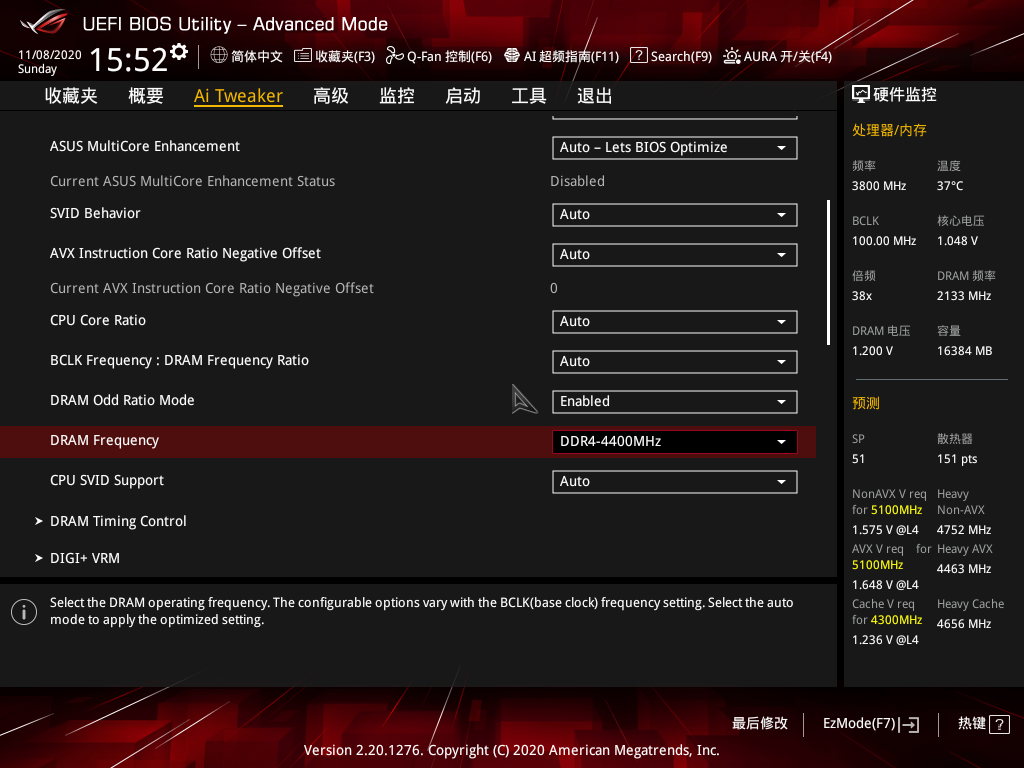1024x768 pixels.
Task: Open DRAM Frequency DDR4-4400MHz dropdown
Action: (x=675, y=441)
